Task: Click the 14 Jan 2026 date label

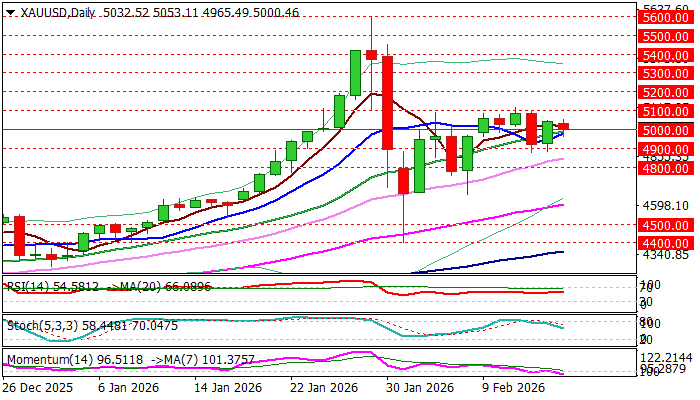Action: pyautogui.click(x=226, y=387)
